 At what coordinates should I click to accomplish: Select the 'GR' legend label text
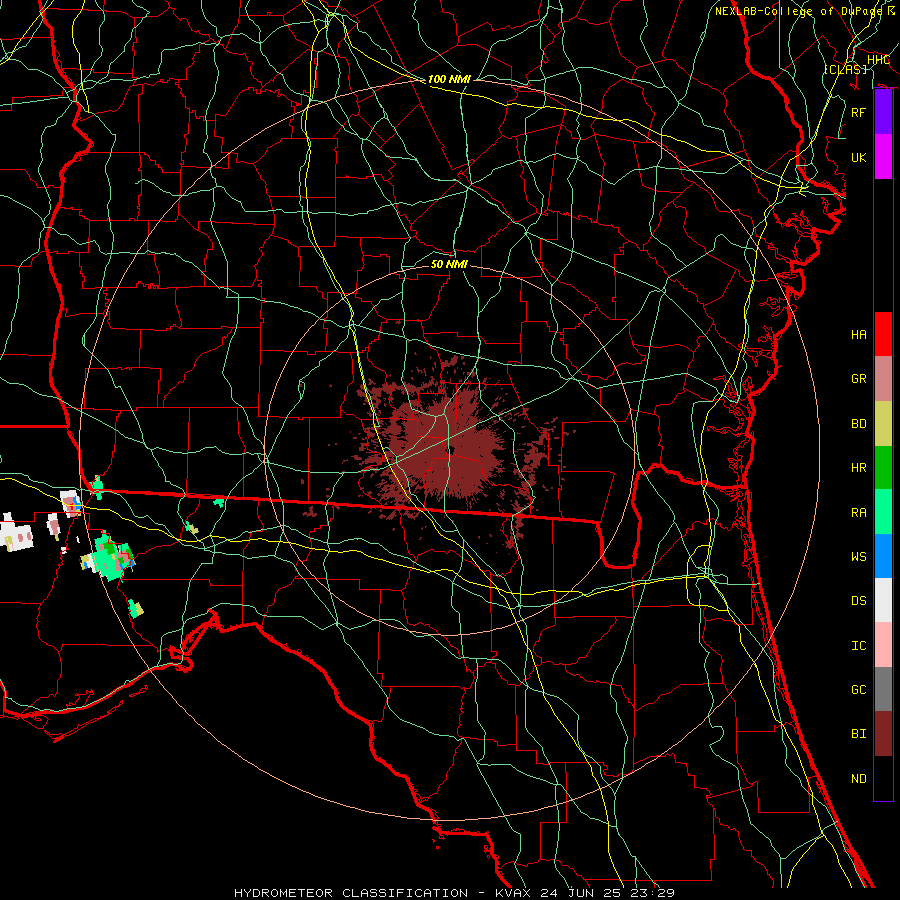pyautogui.click(x=859, y=378)
